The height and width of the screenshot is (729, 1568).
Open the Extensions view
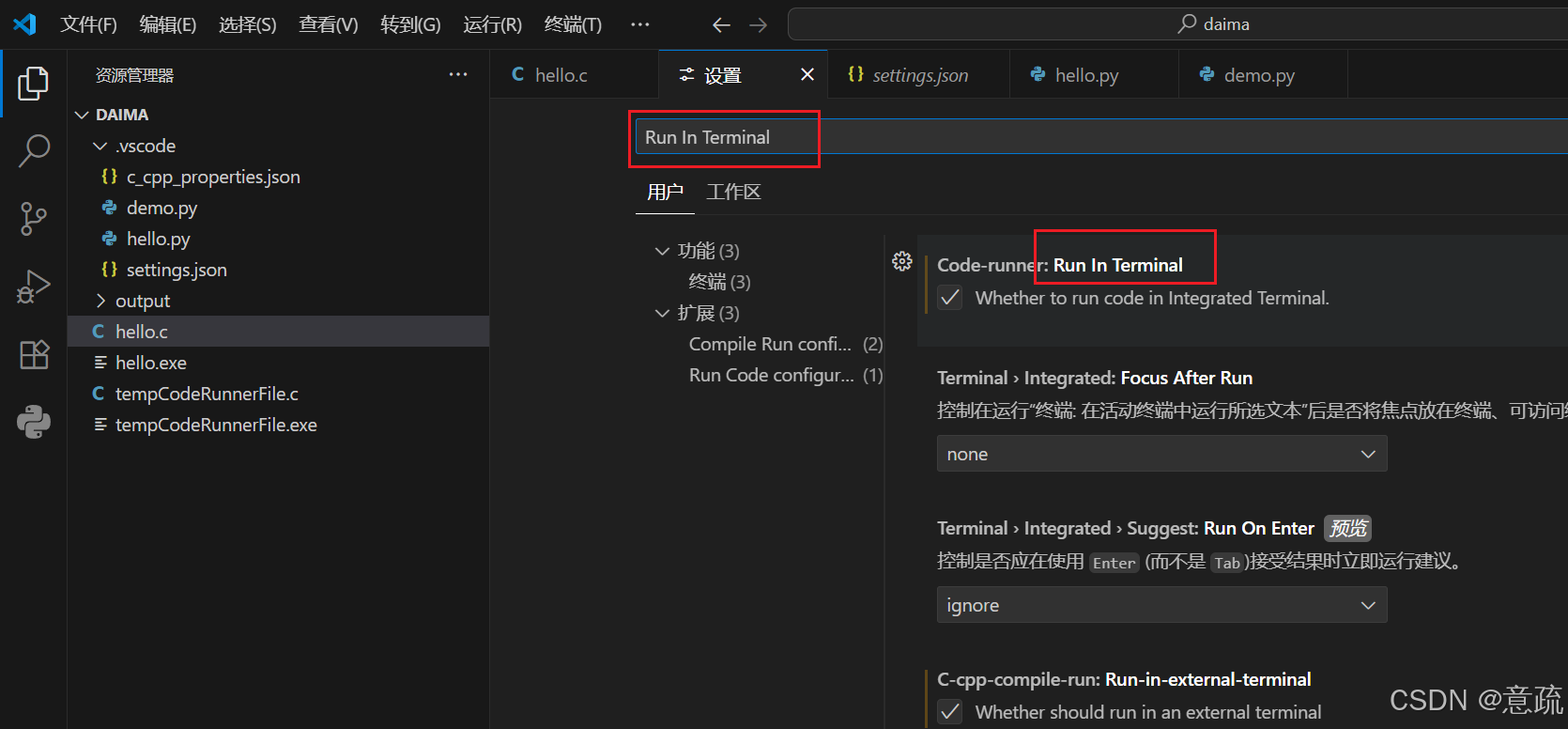coord(34,354)
